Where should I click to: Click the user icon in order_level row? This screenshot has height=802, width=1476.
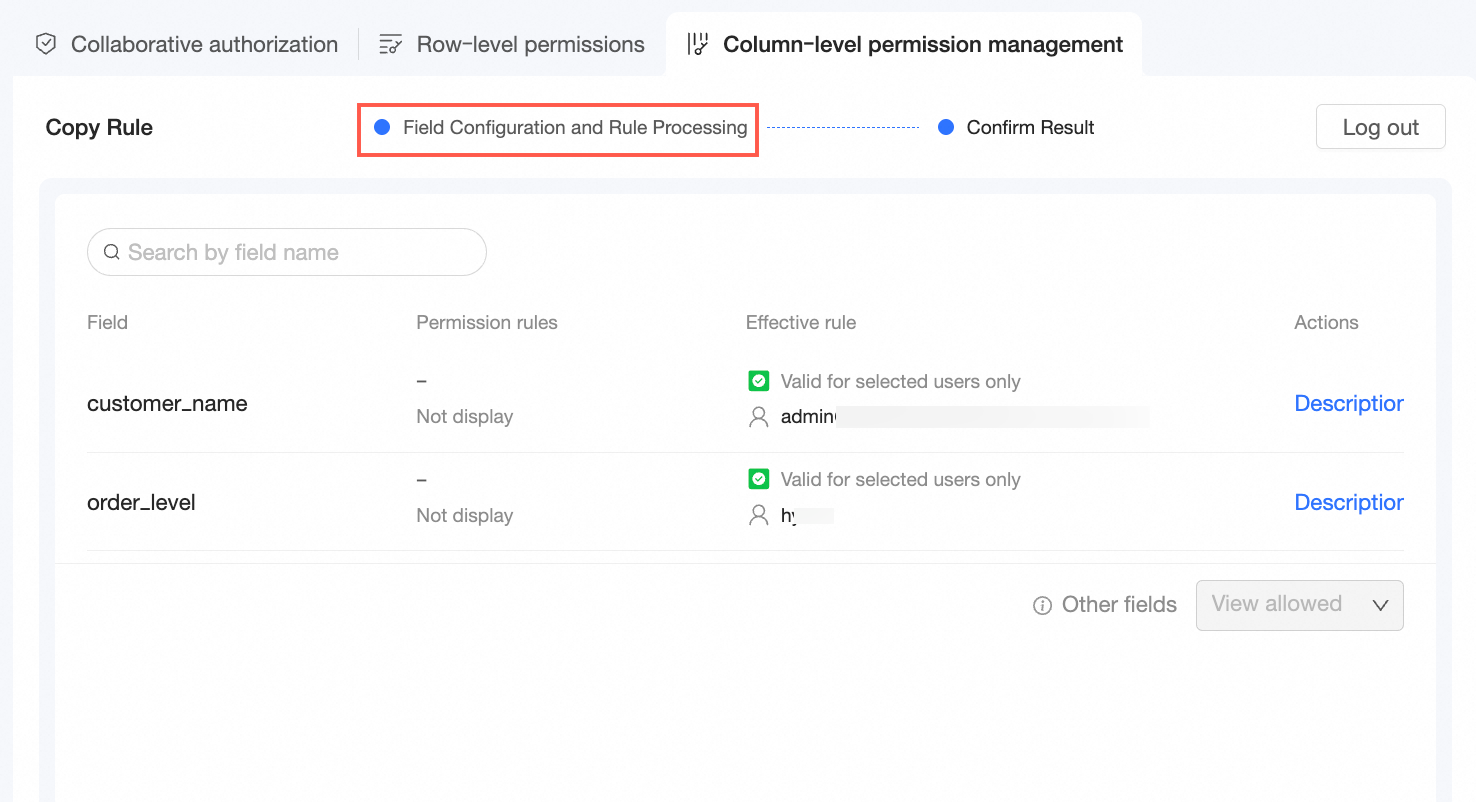[759, 516]
